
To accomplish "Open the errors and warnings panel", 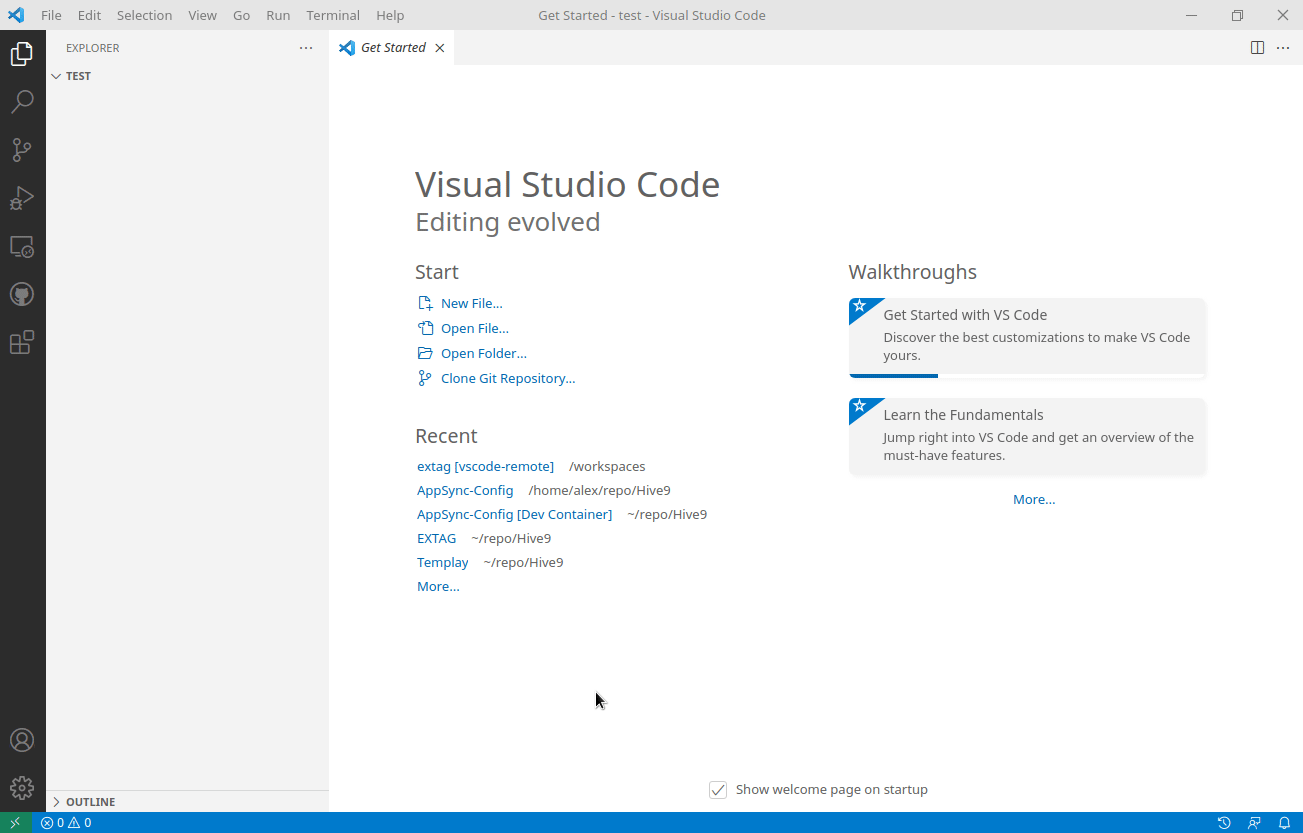I will (65, 822).
